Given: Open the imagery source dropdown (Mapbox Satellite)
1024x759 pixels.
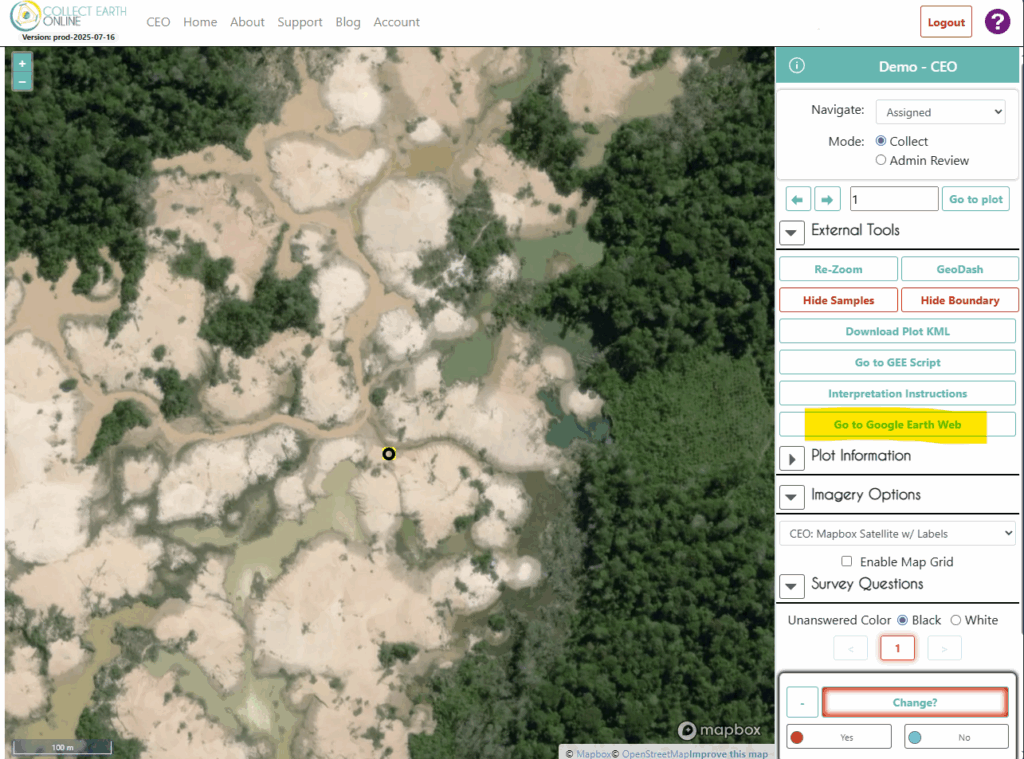Looking at the screenshot, I should 897,533.
